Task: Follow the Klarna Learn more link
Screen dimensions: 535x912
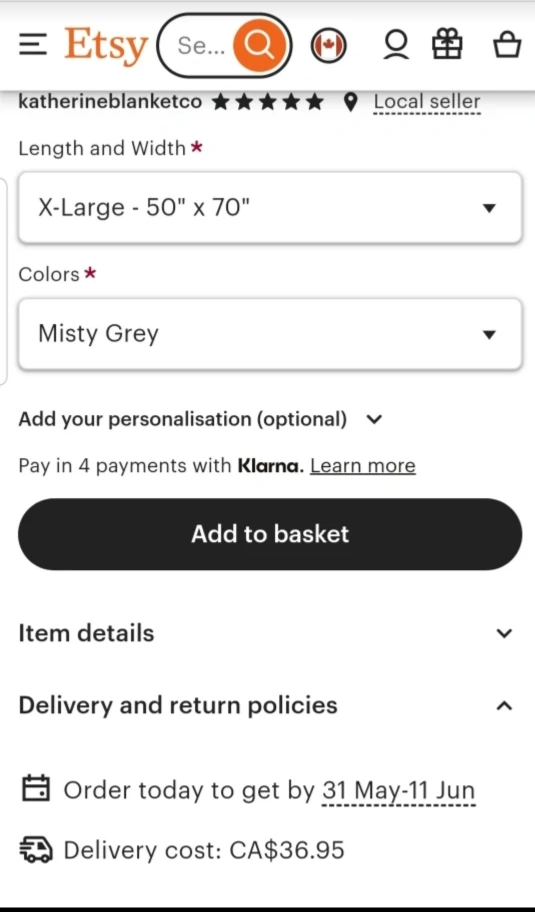Action: pos(363,466)
